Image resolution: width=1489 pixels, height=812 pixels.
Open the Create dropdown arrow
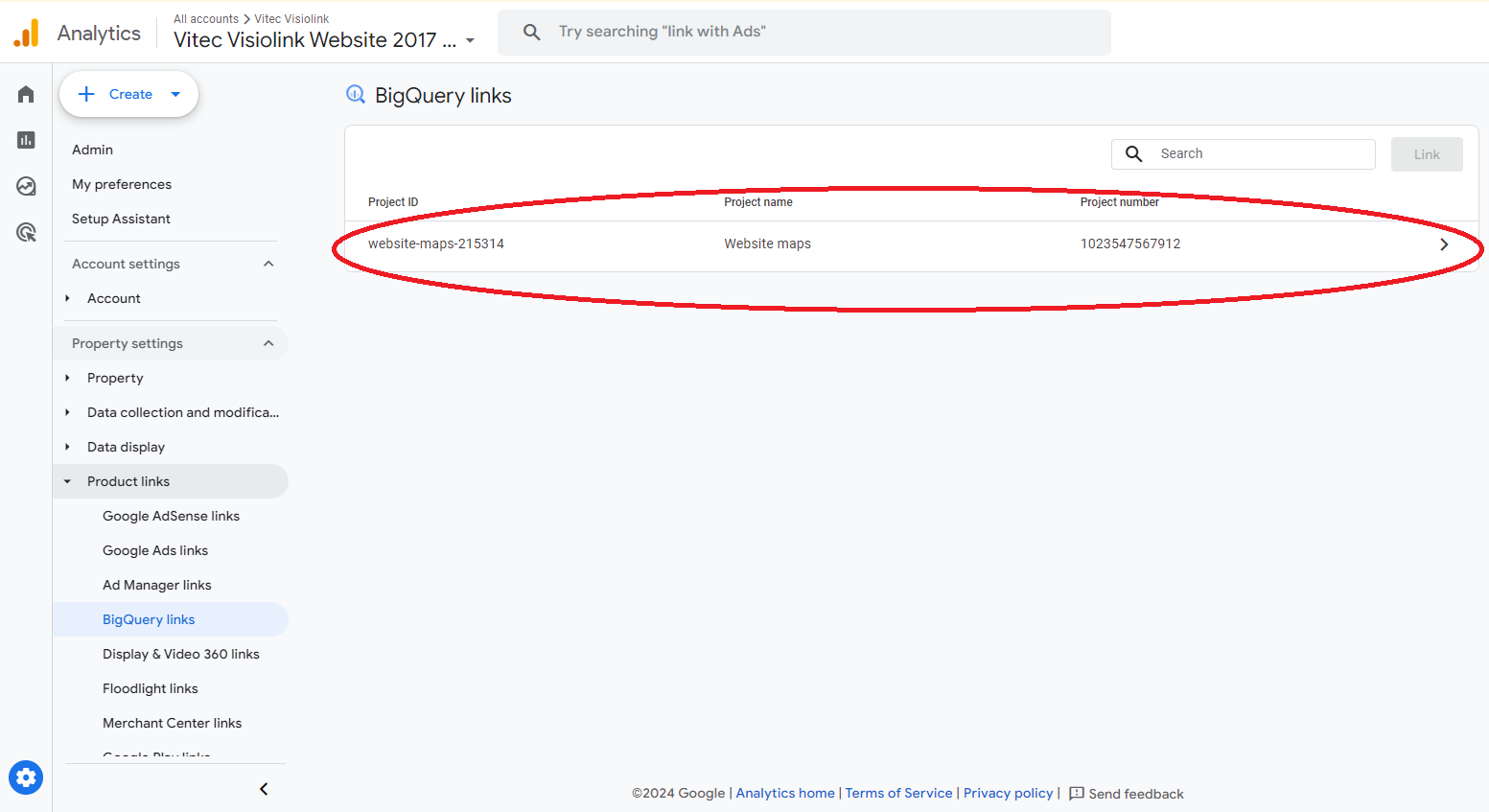click(175, 94)
